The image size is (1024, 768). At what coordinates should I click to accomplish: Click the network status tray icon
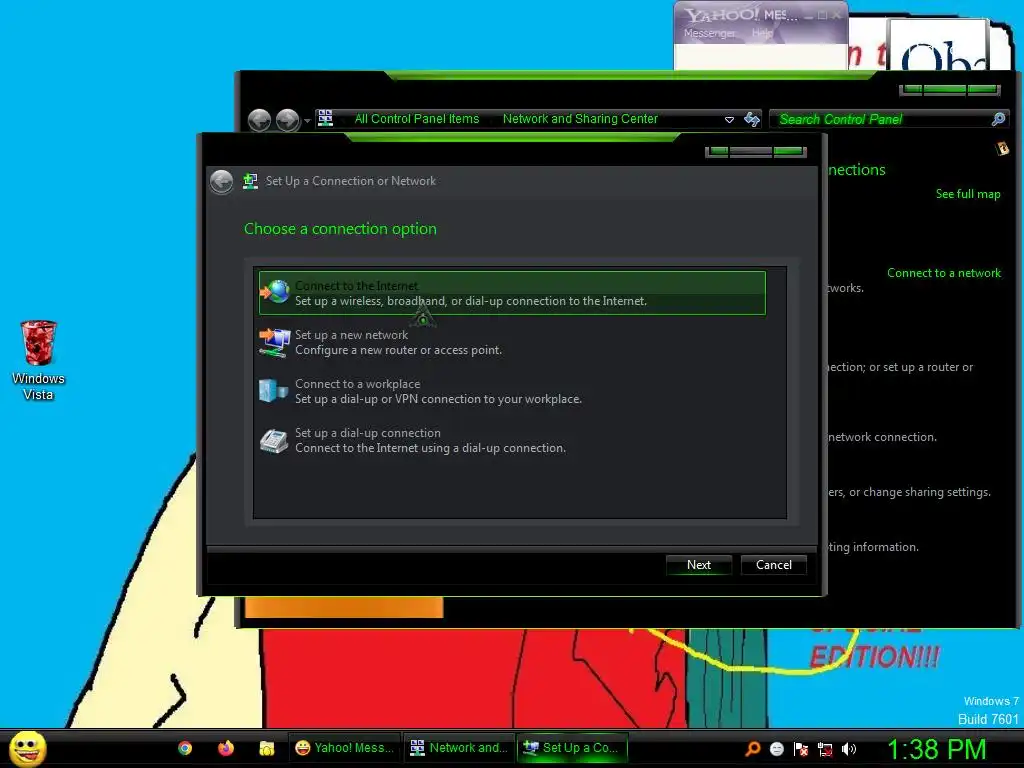[x=825, y=749]
